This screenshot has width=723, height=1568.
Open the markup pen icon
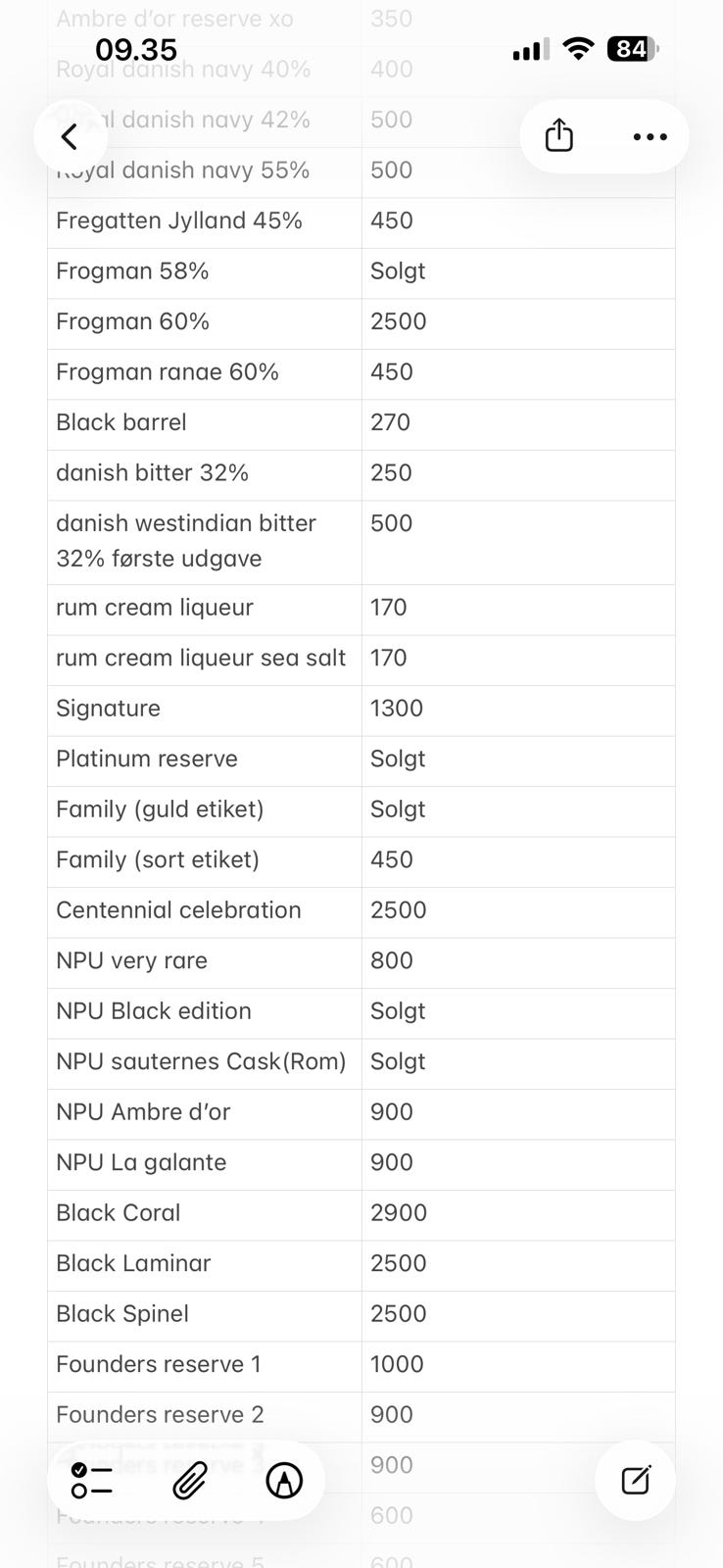click(284, 1480)
